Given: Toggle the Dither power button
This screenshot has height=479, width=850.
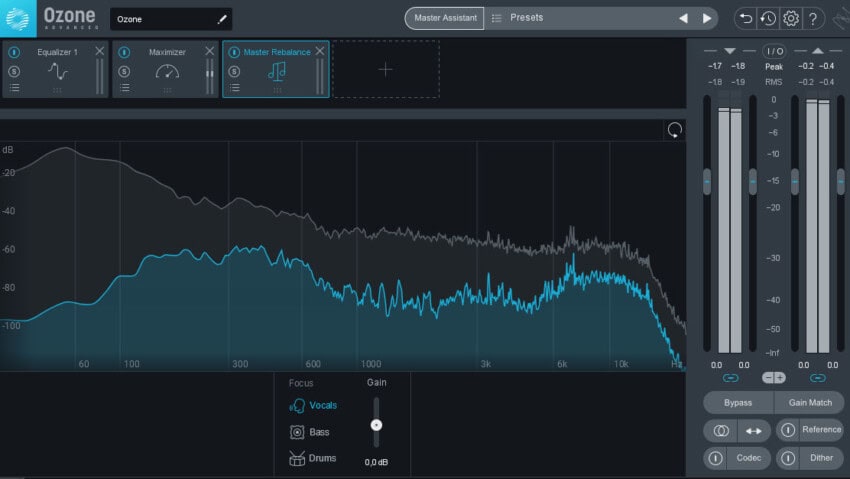Looking at the screenshot, I should pos(788,458).
